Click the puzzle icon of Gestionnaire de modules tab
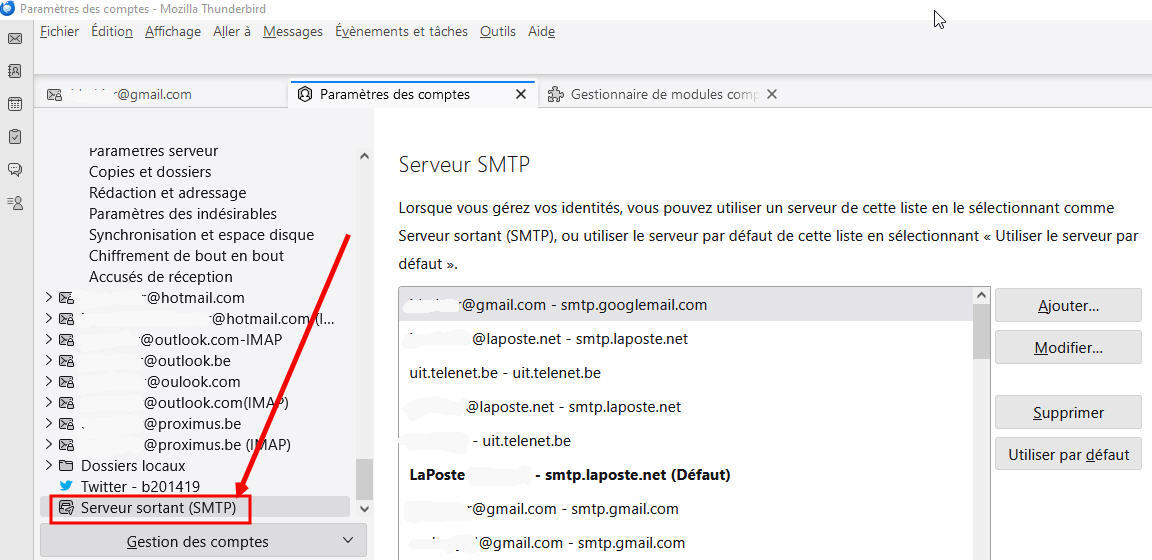 556,94
